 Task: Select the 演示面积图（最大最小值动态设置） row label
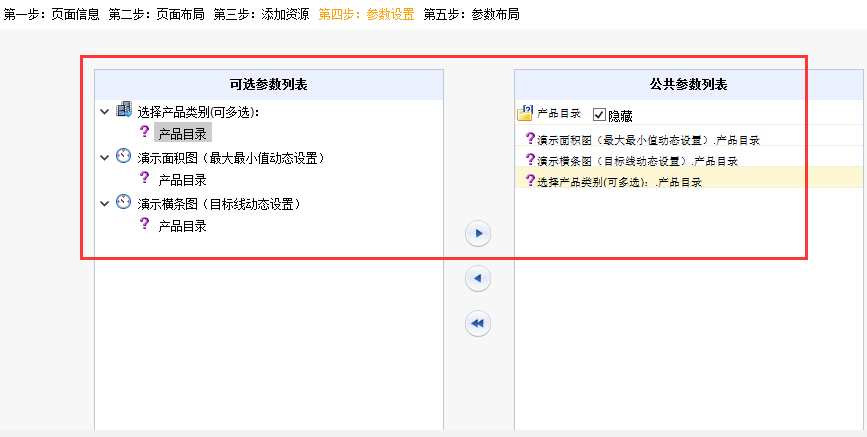(231, 159)
